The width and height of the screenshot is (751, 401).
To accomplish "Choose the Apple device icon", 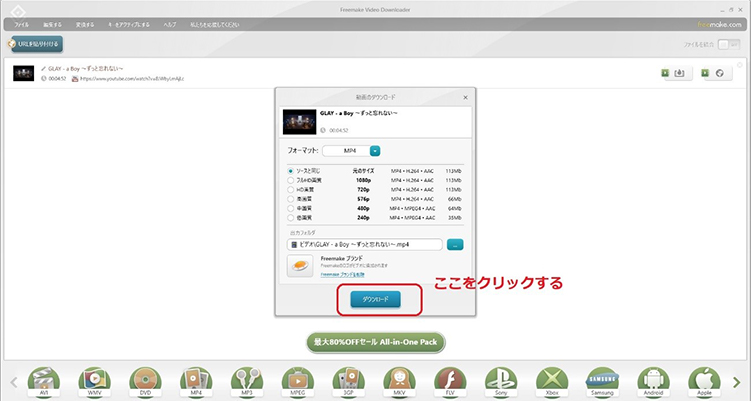I will coord(704,383).
